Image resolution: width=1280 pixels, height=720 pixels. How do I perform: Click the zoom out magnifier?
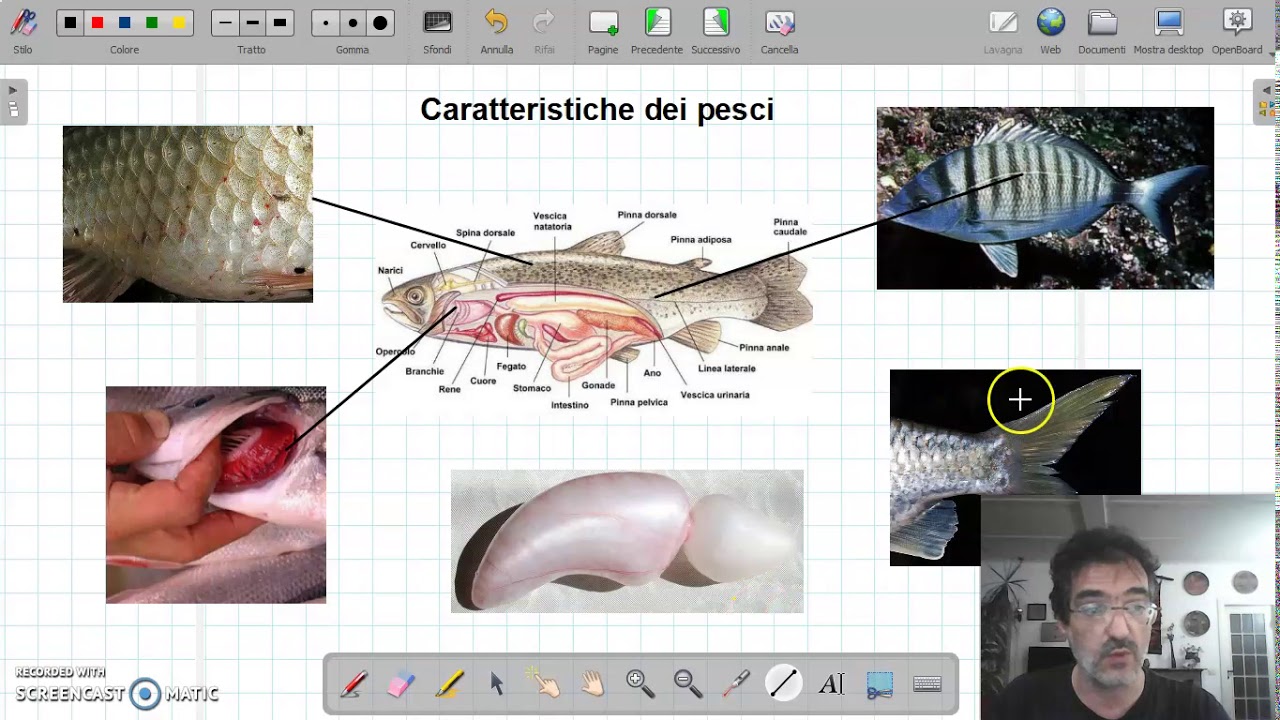tap(688, 684)
